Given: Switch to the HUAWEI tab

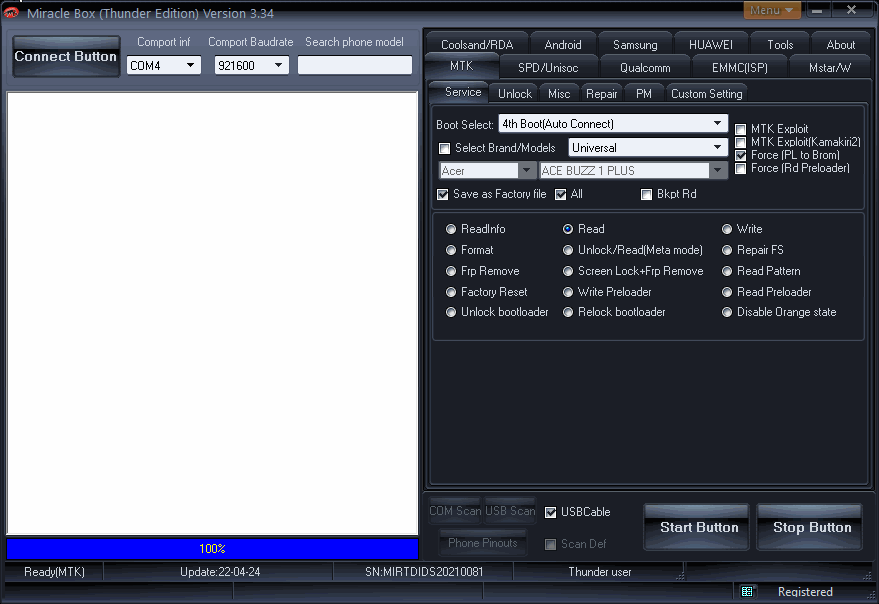Looking at the screenshot, I should [x=710, y=44].
